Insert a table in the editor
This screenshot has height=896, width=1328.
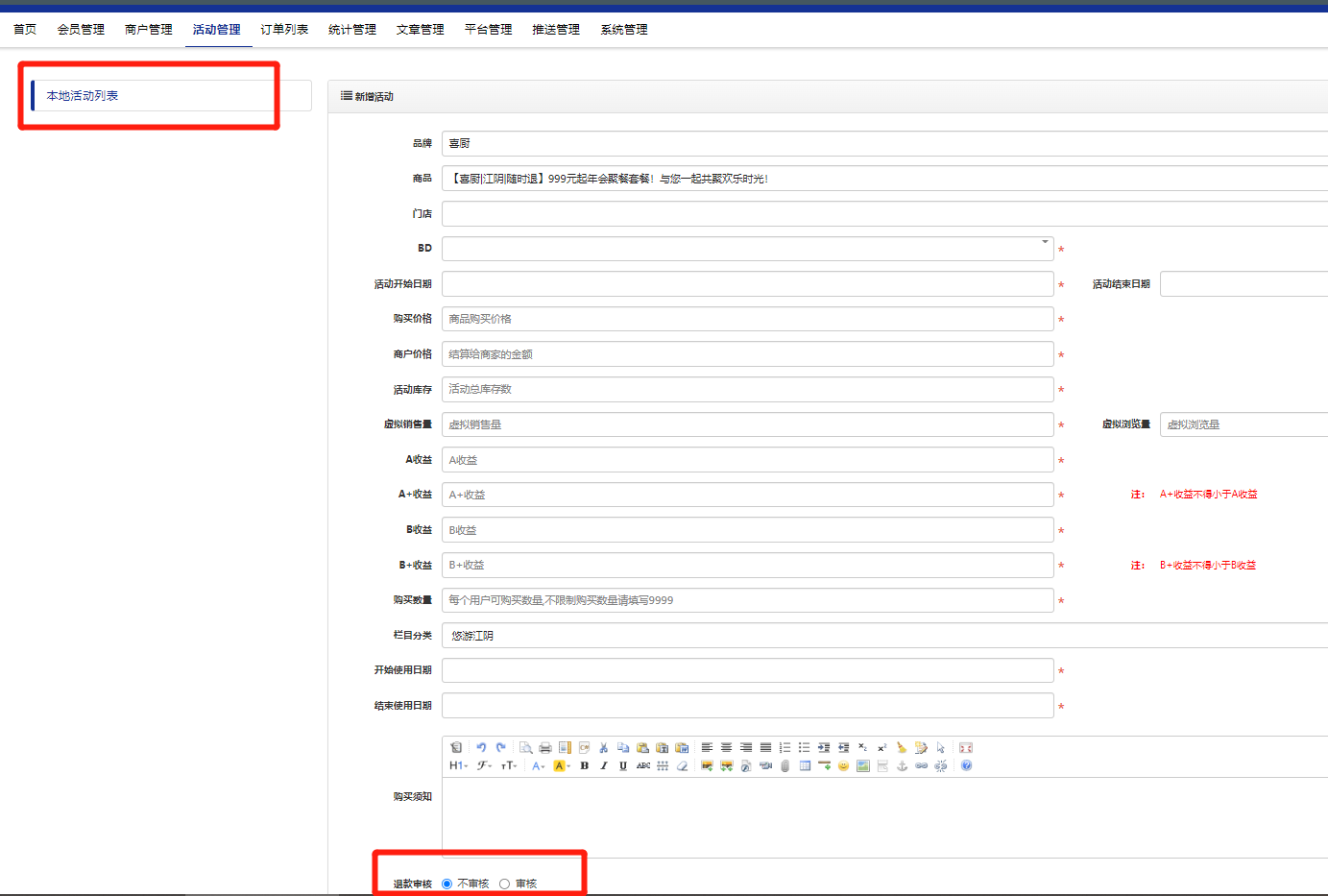pyautogui.click(x=805, y=765)
